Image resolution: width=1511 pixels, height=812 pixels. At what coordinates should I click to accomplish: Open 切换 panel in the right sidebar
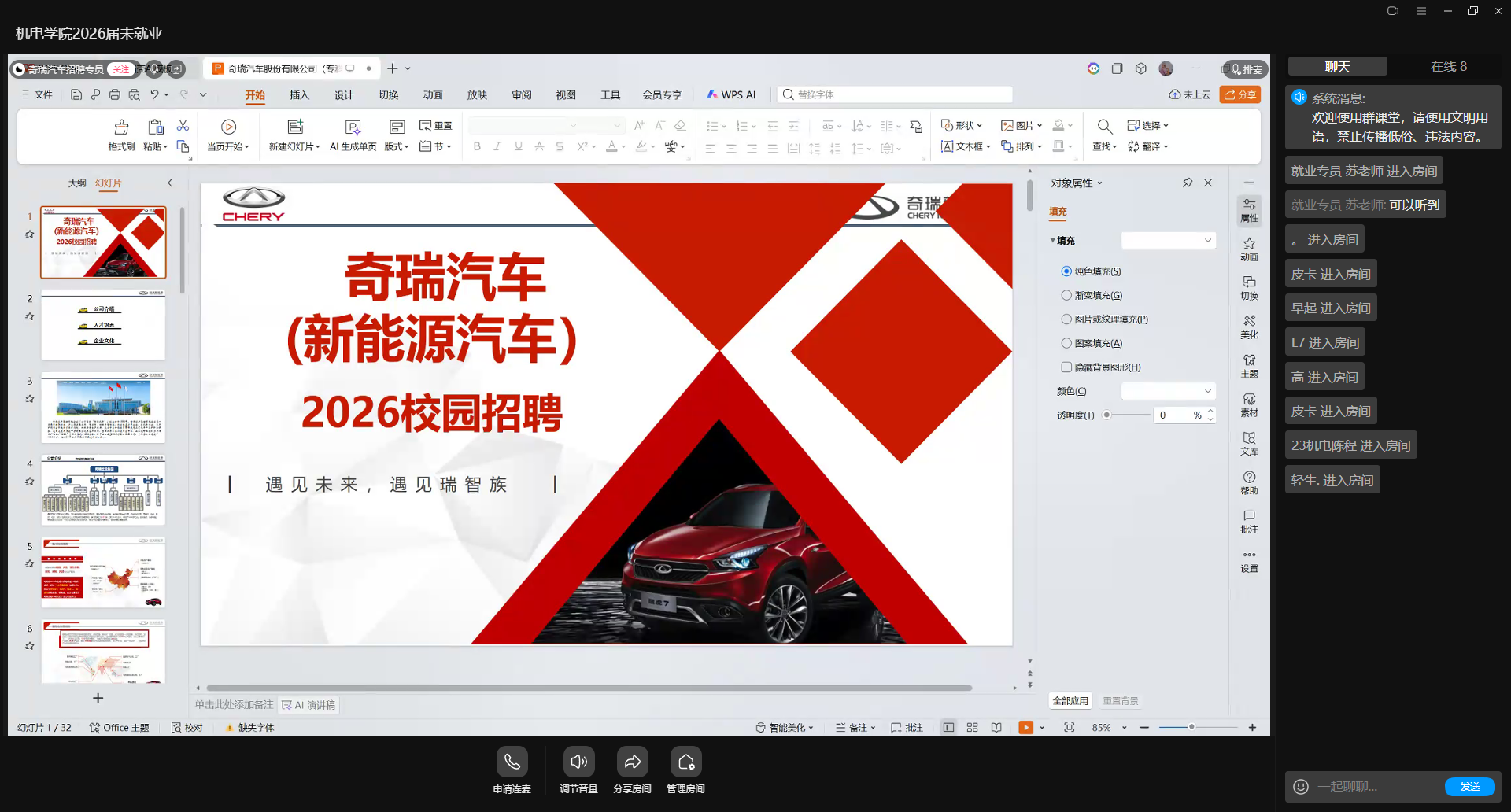coord(1249,288)
